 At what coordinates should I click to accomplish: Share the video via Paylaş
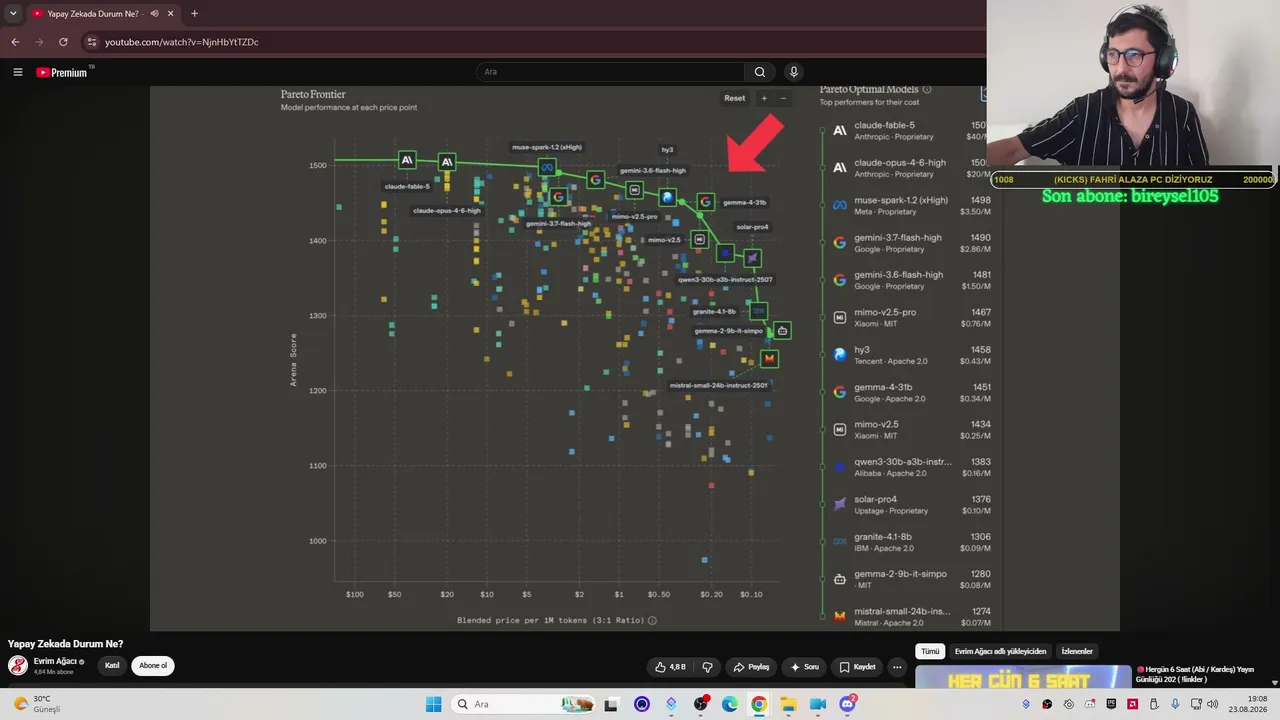coord(751,667)
